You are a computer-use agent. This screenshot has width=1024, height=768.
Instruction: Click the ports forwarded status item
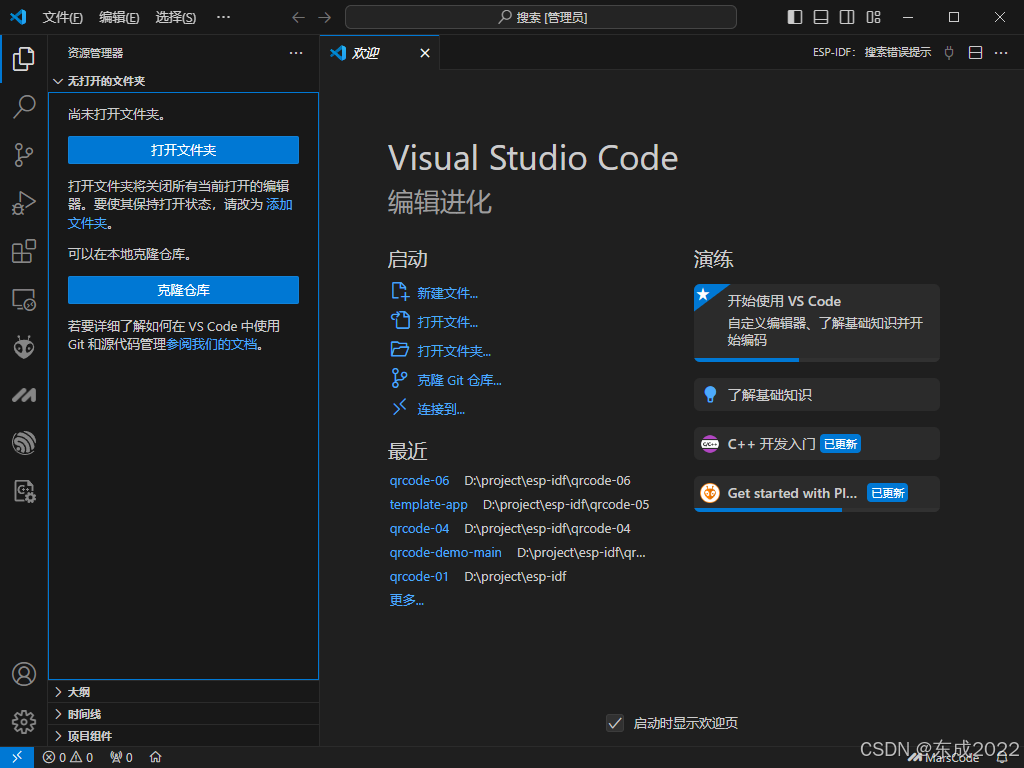click(x=121, y=758)
